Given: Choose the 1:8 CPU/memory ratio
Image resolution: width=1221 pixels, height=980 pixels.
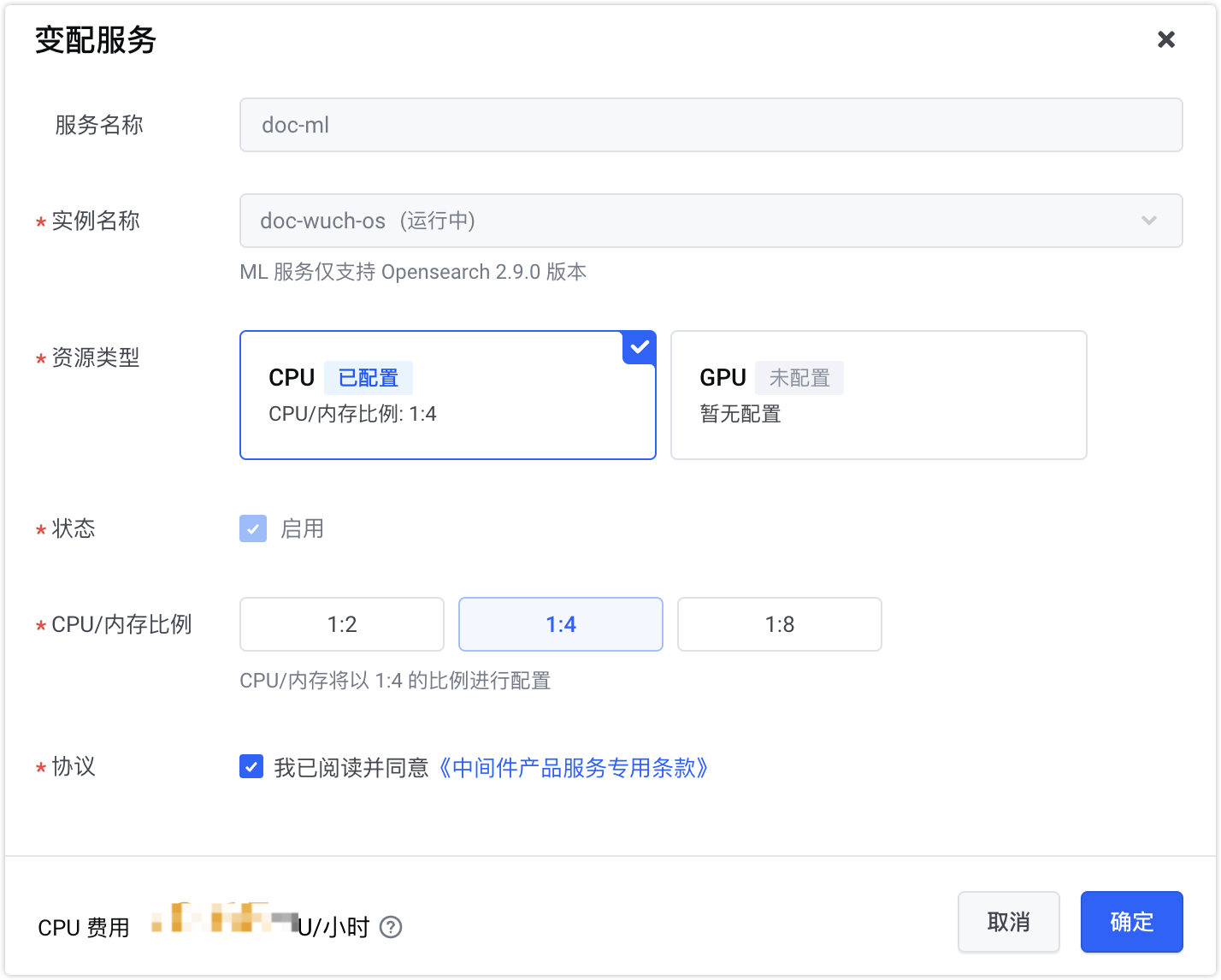Looking at the screenshot, I should tap(780, 624).
